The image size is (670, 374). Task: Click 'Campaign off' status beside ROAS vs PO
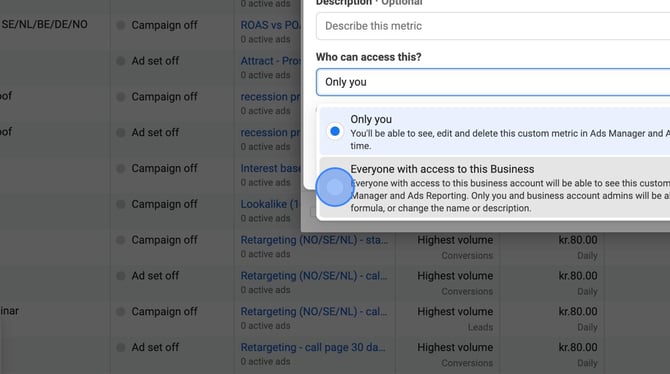point(164,25)
